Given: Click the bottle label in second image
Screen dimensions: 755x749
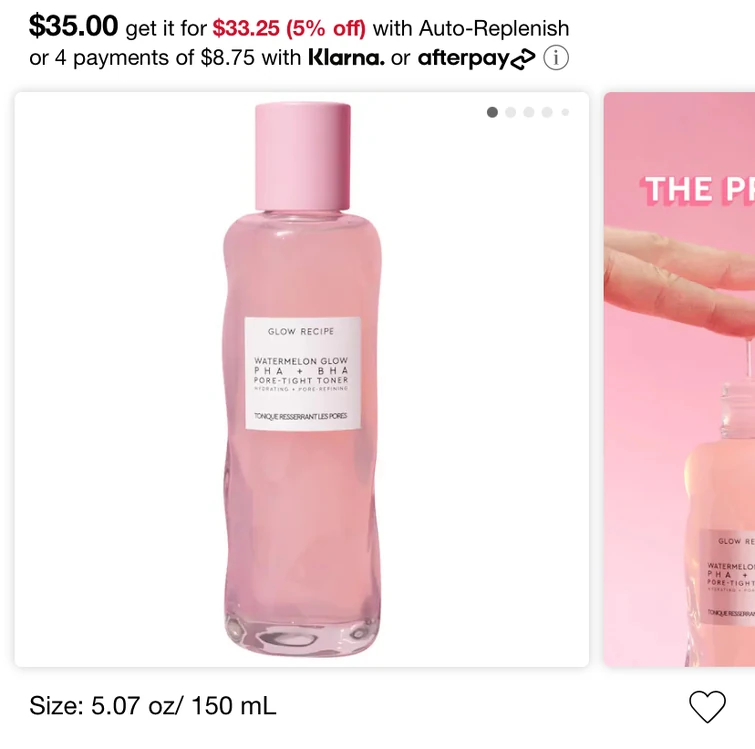Looking at the screenshot, I should tap(728, 576).
